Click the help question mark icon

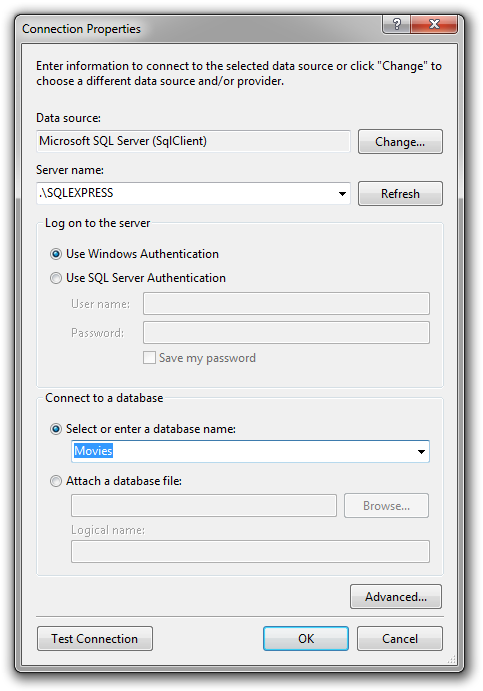point(396,24)
